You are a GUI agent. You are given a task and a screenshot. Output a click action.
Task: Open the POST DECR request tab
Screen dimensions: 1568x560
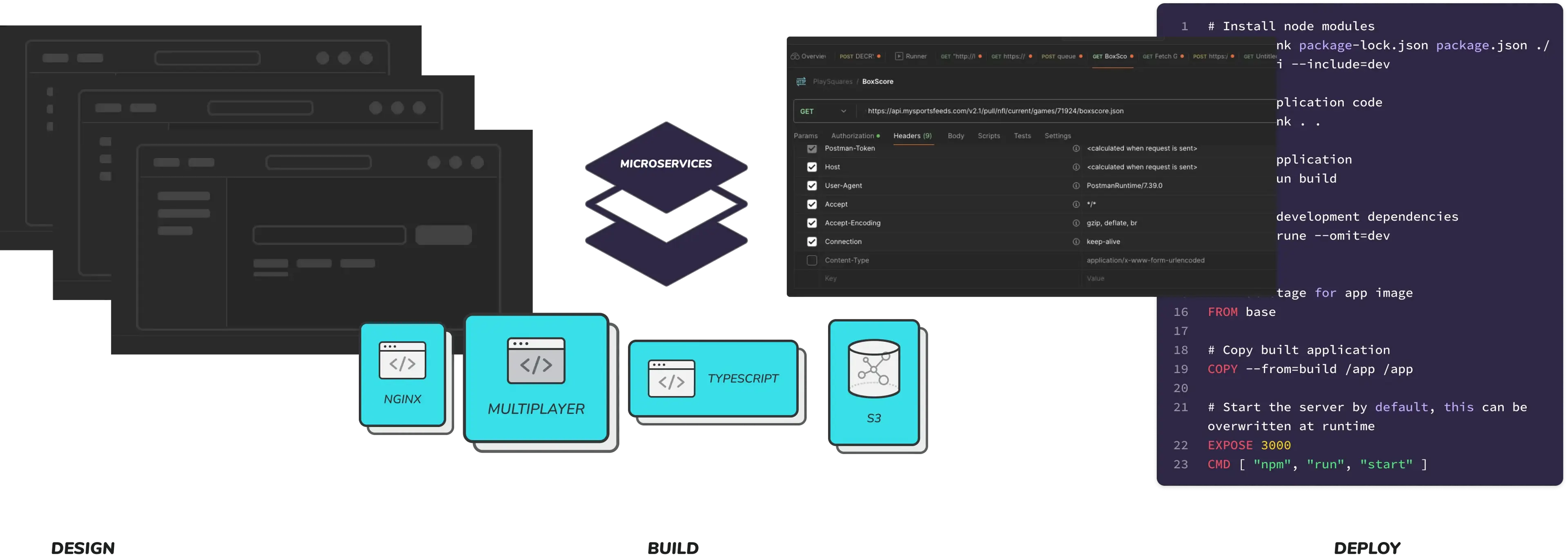click(860, 56)
